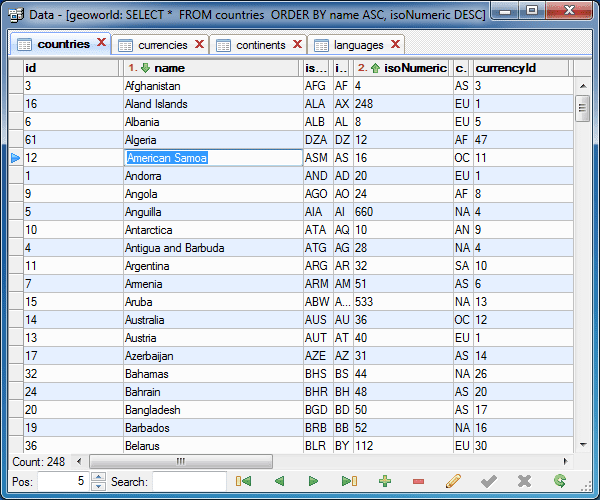The width and height of the screenshot is (600, 500).
Task: Select the Bahrain name cell
Action: (x=213, y=391)
